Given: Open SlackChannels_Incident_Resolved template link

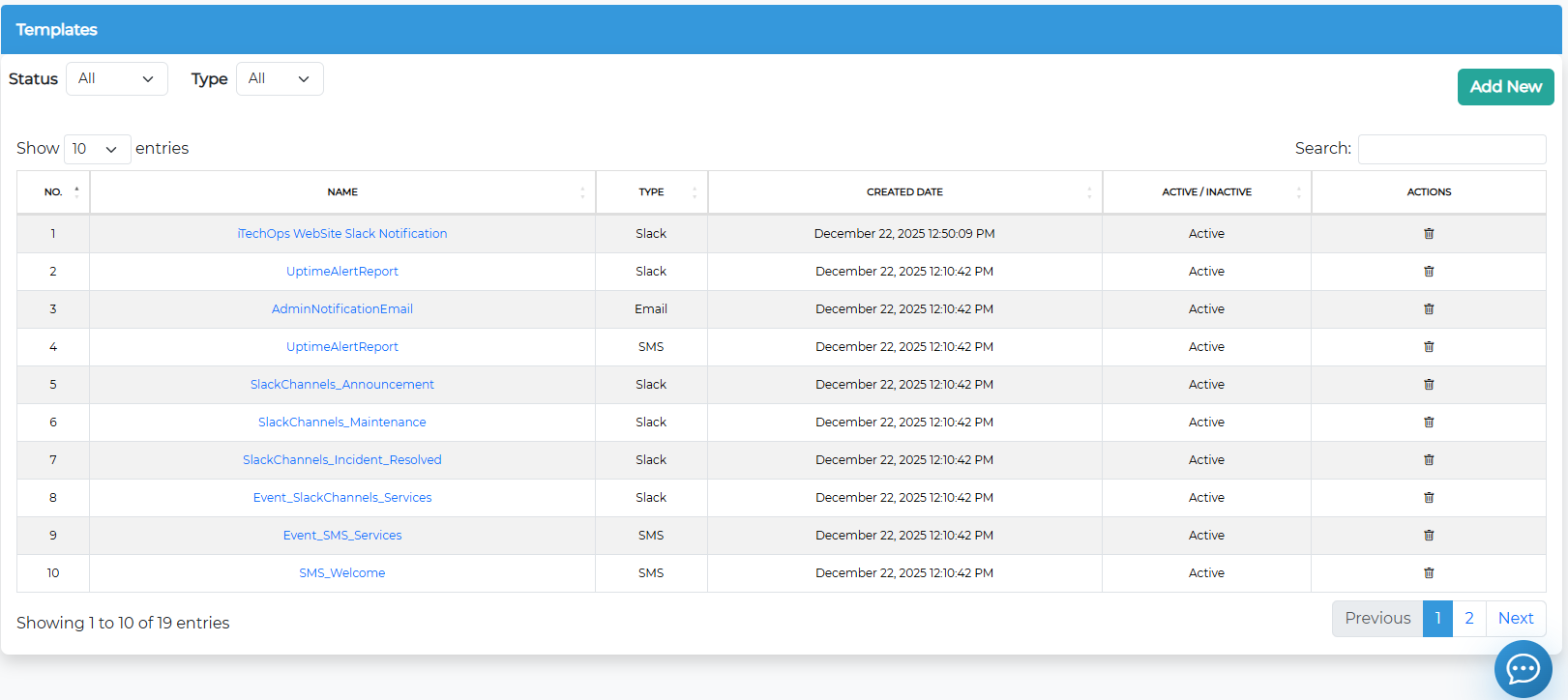Looking at the screenshot, I should (x=342, y=460).
